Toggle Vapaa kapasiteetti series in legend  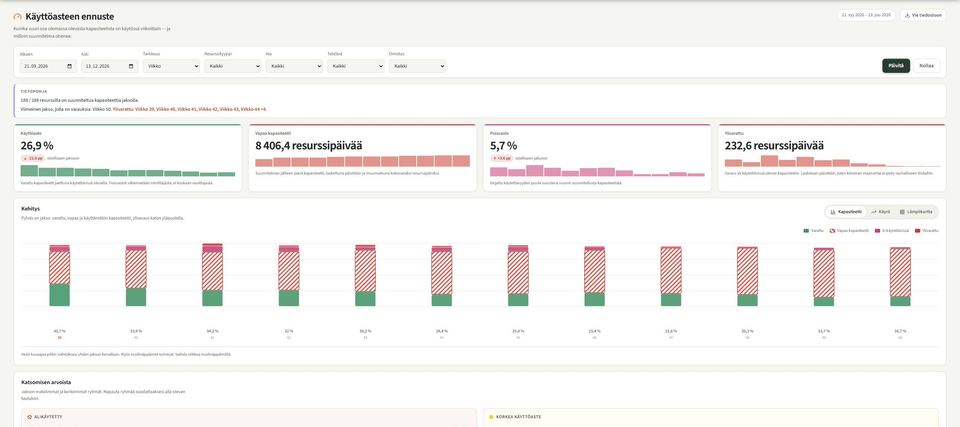(849, 230)
